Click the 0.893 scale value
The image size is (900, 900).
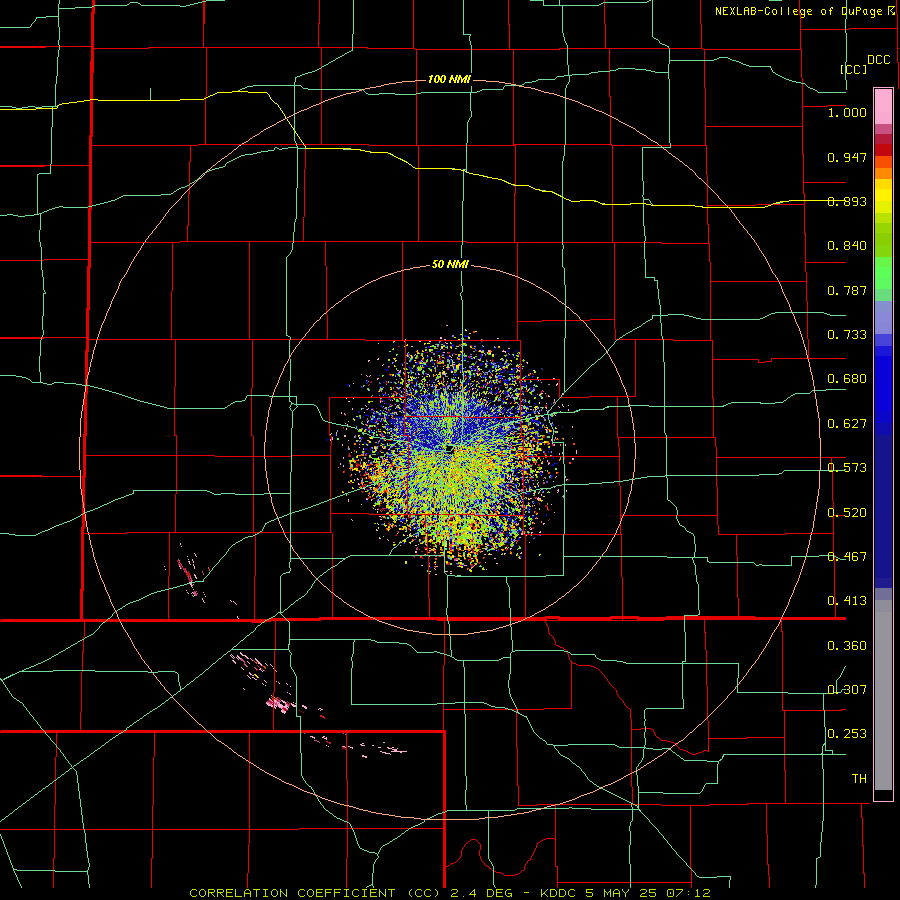[847, 201]
